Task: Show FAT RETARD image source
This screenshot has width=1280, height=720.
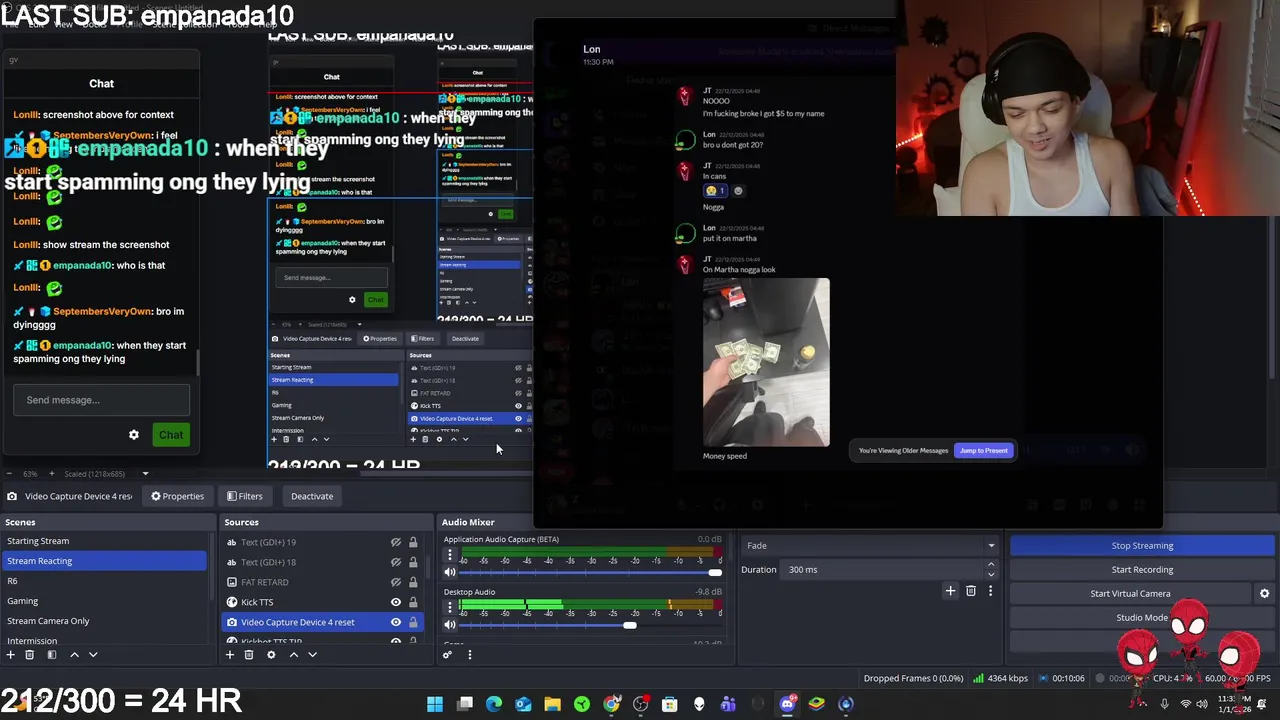Action: pyautogui.click(x=396, y=582)
